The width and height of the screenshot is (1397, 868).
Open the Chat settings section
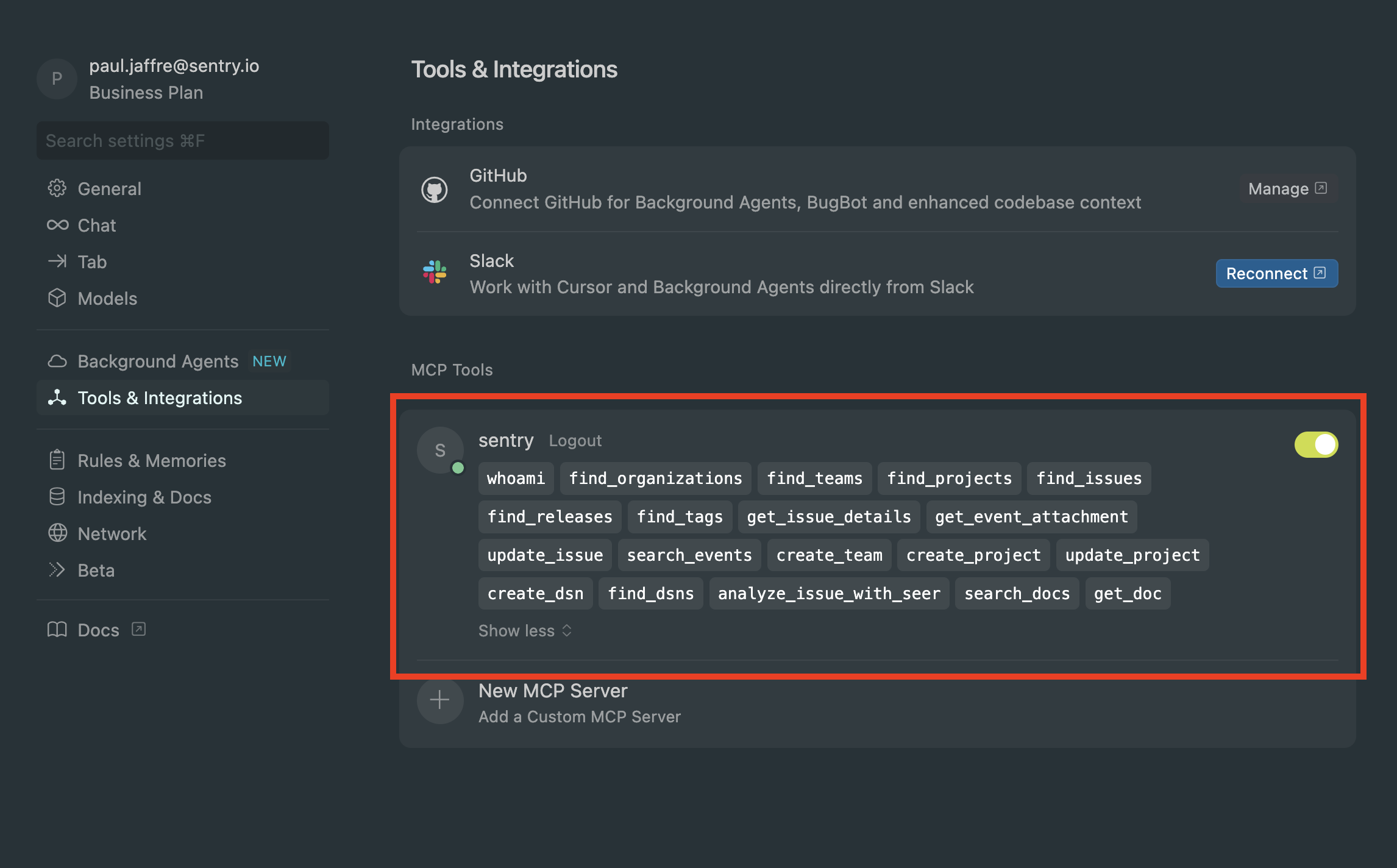pos(183,225)
